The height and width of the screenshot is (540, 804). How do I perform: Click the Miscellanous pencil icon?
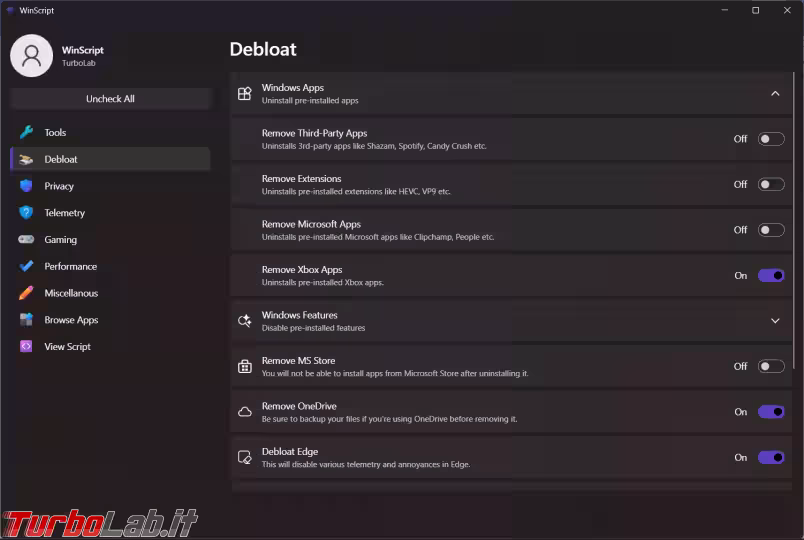tap(26, 293)
